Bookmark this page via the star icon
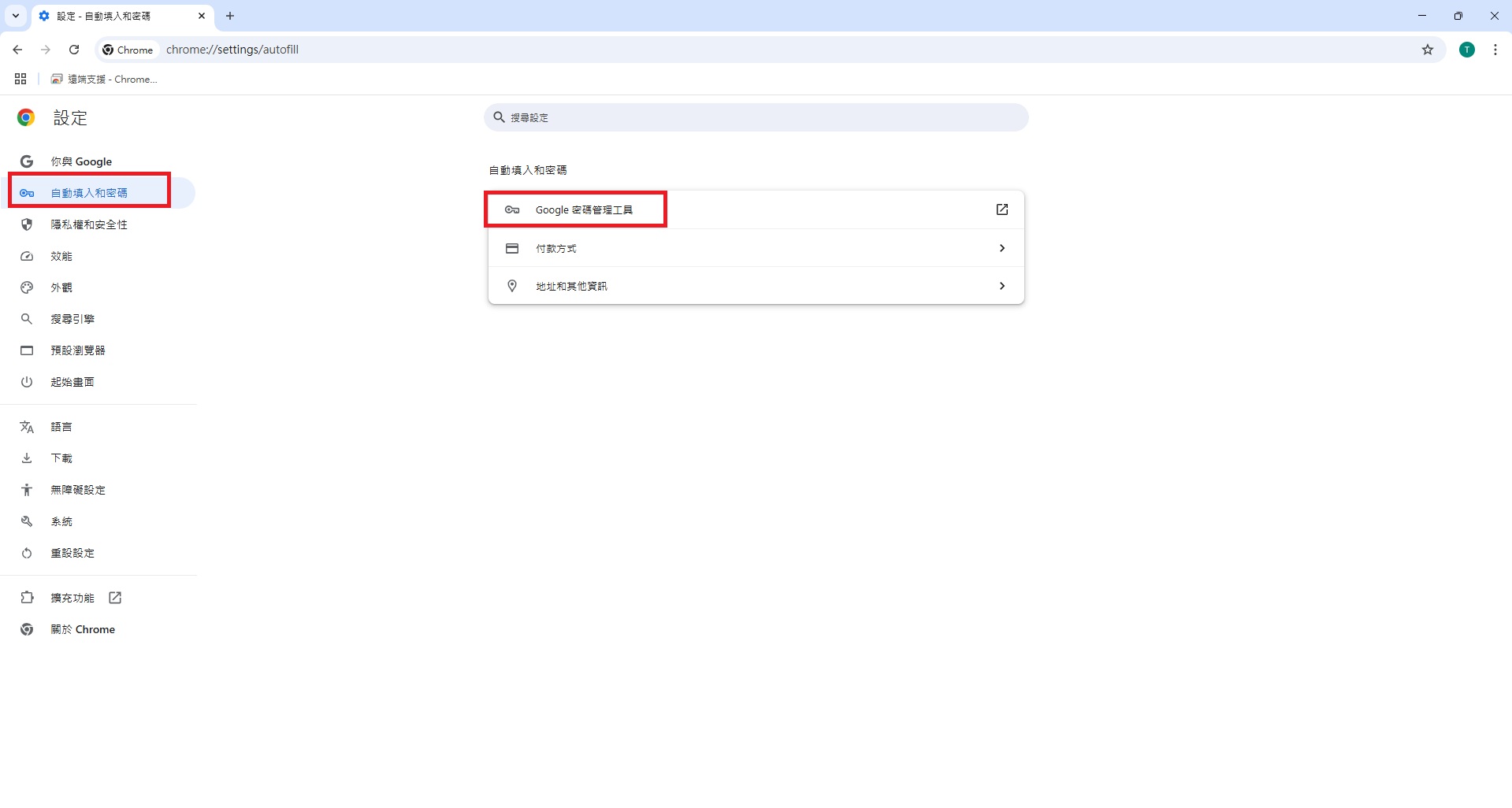Viewport: 1512px width, 808px height. pyautogui.click(x=1428, y=49)
